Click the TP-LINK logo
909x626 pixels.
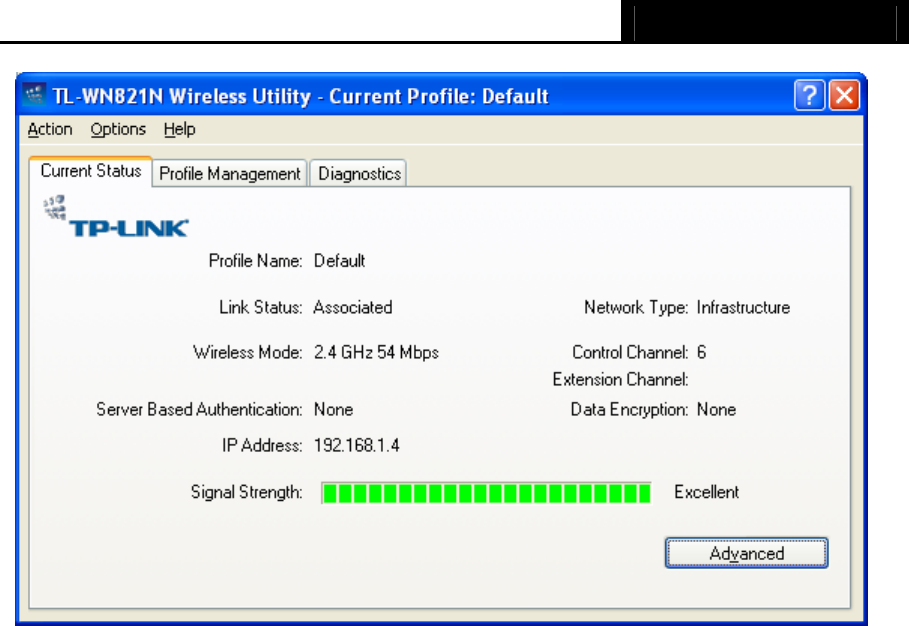(116, 217)
